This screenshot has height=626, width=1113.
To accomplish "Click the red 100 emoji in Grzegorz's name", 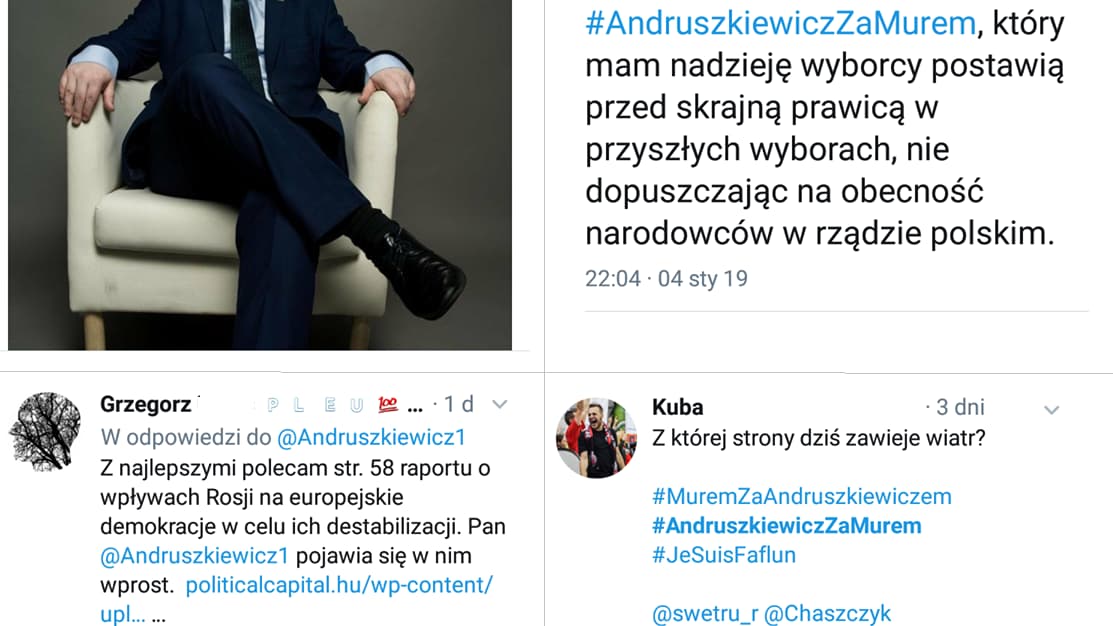I will pyautogui.click(x=388, y=405).
